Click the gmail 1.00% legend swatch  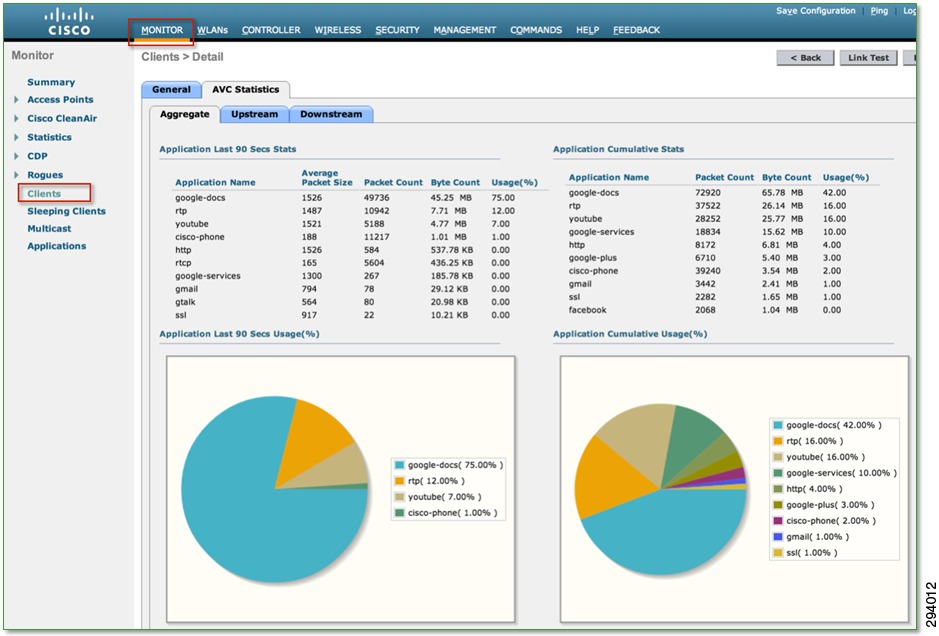tap(778, 537)
